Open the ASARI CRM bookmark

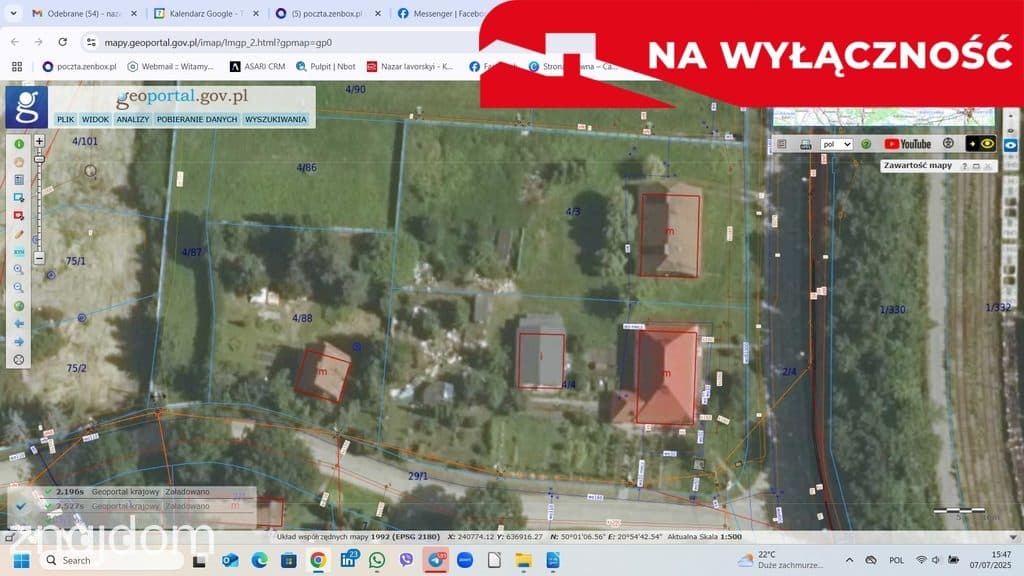(x=257, y=67)
